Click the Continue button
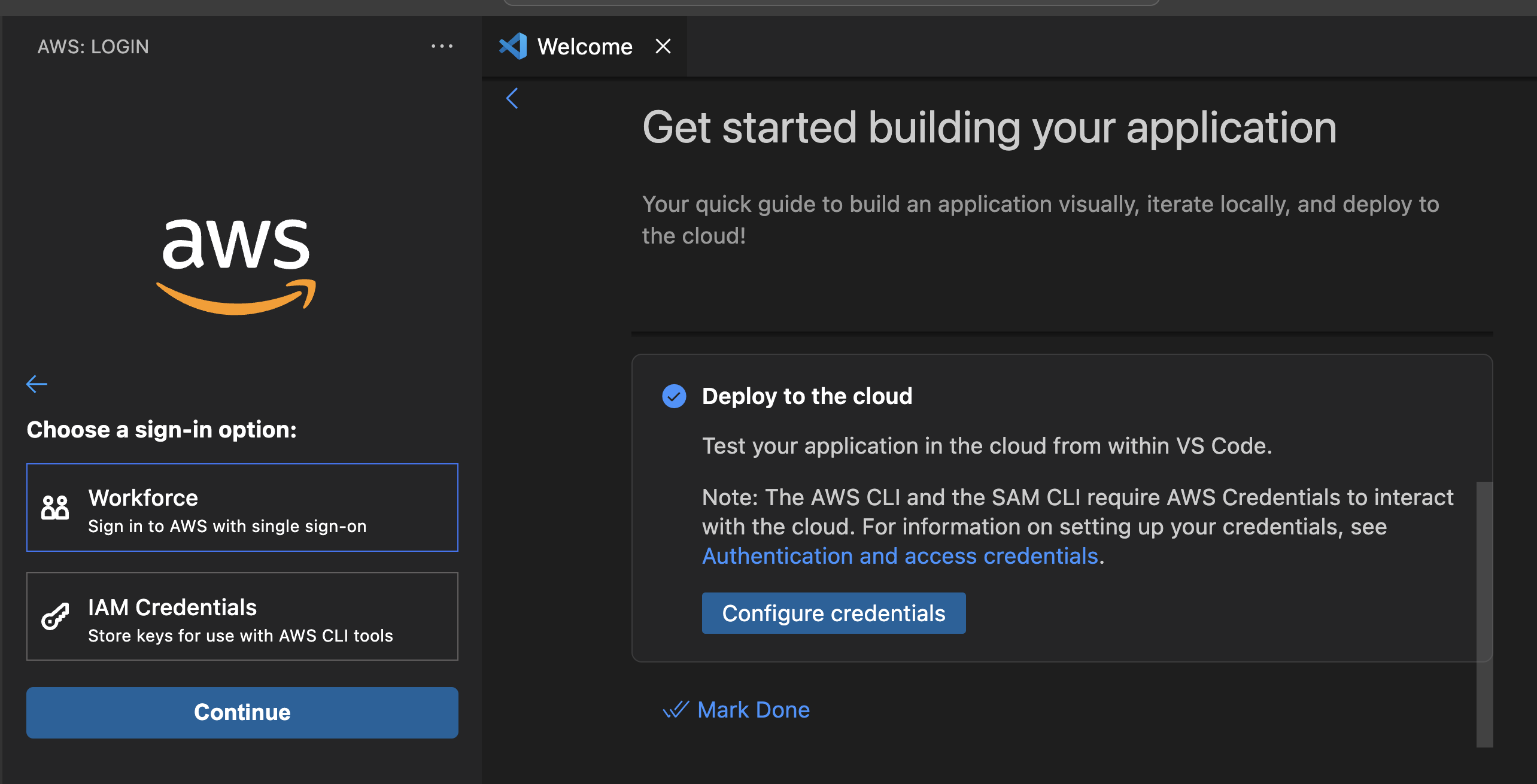The width and height of the screenshot is (1537, 784). pyautogui.click(x=242, y=712)
